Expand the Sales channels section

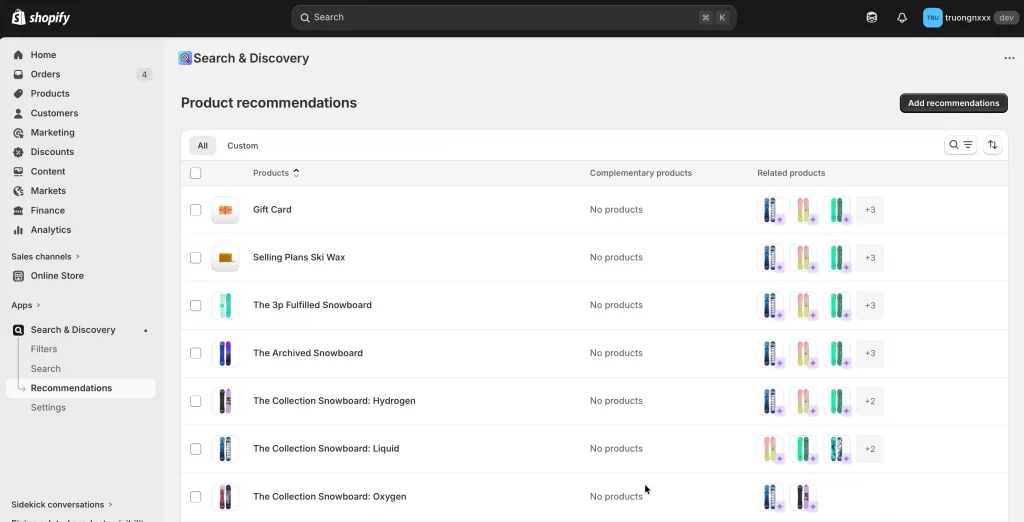tap(46, 257)
